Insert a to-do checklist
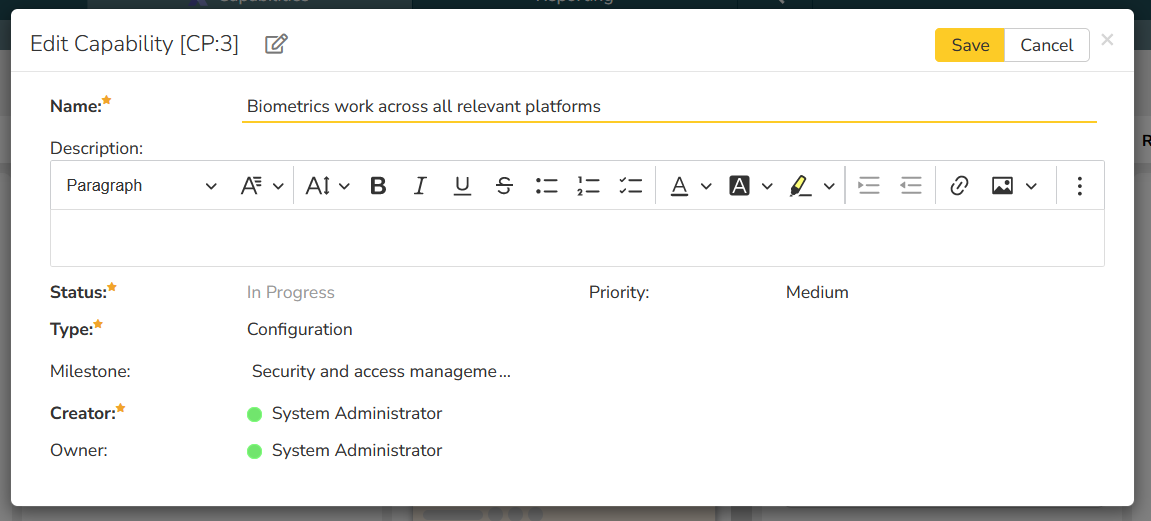Viewport: 1151px width, 521px height. pos(630,186)
